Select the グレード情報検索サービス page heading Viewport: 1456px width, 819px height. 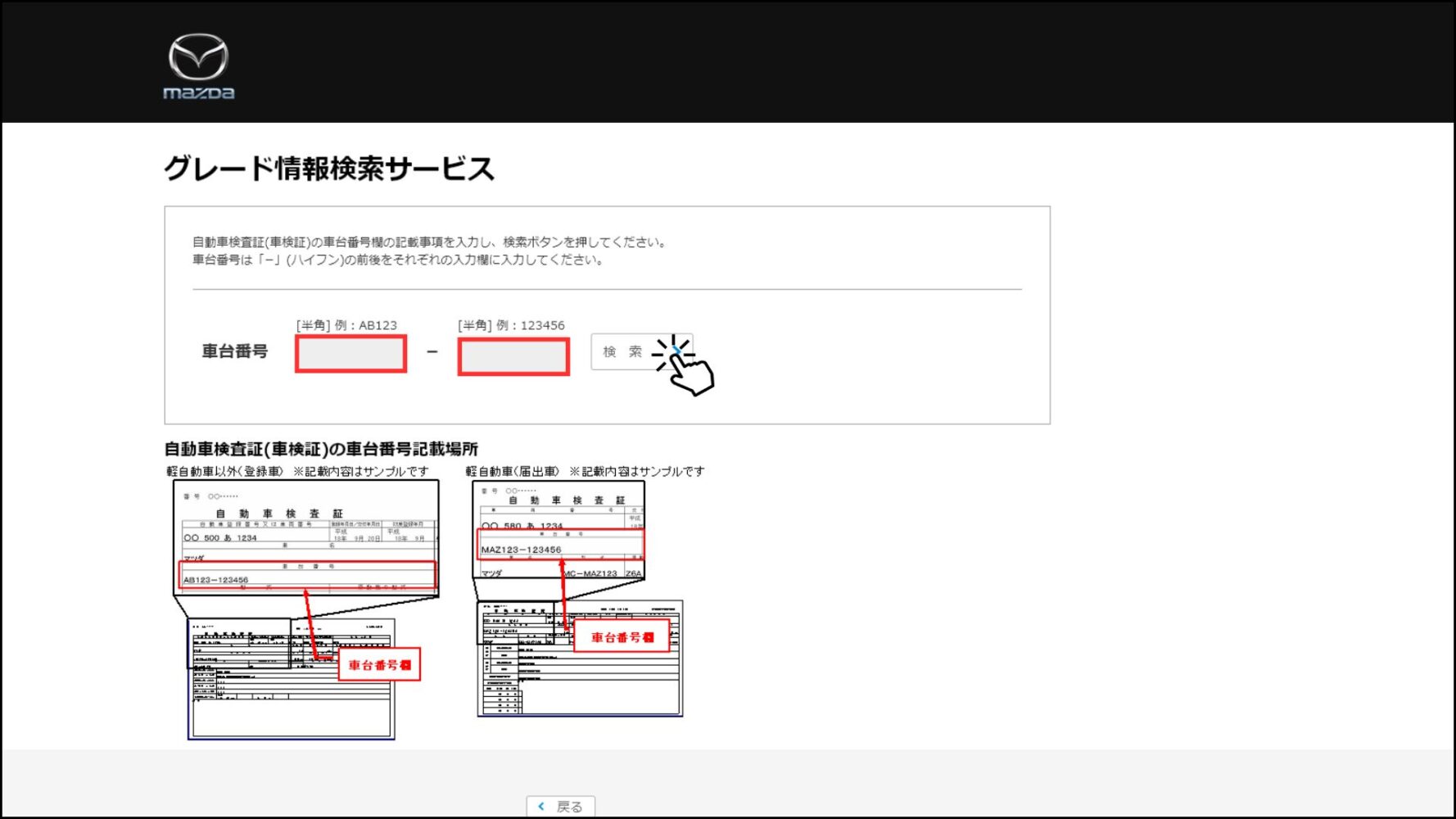click(329, 169)
